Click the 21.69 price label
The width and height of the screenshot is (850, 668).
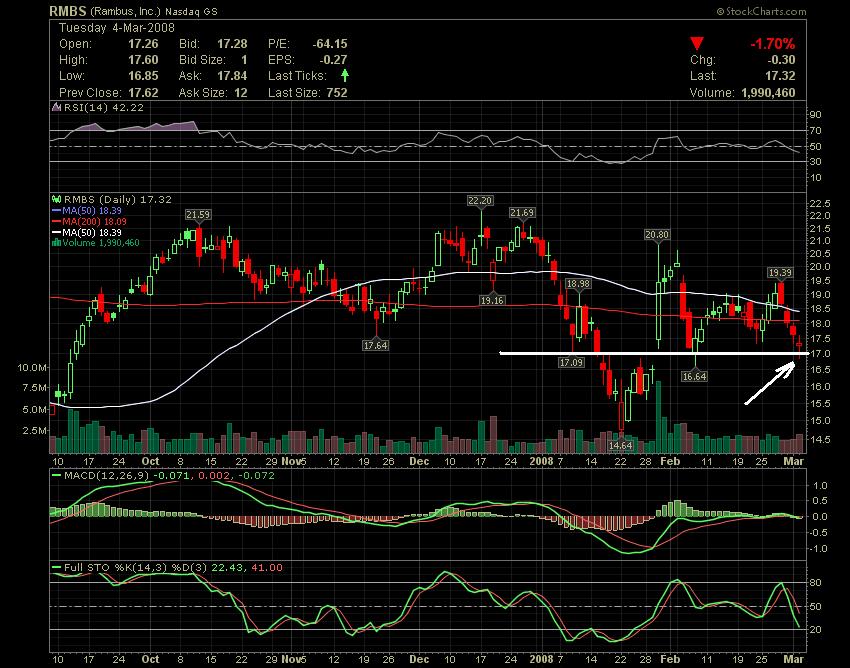tap(521, 213)
